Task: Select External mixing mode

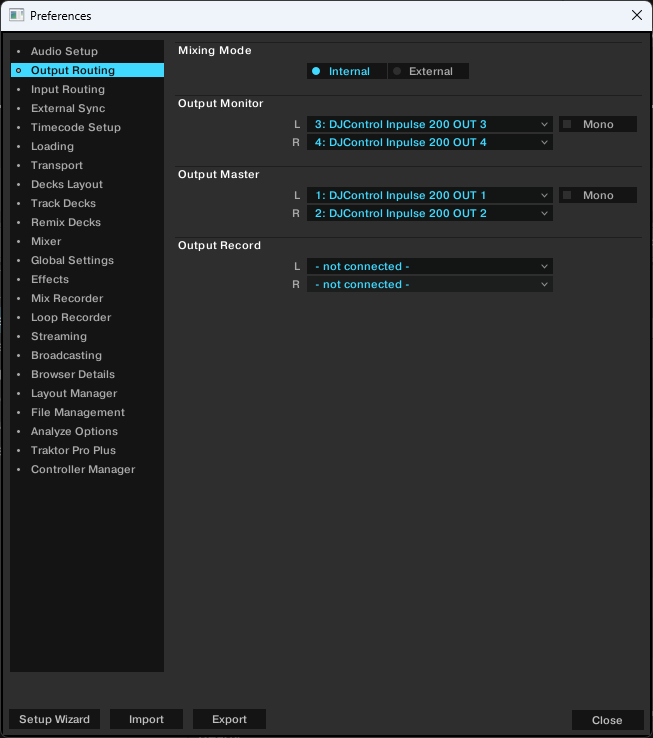Action: click(428, 71)
